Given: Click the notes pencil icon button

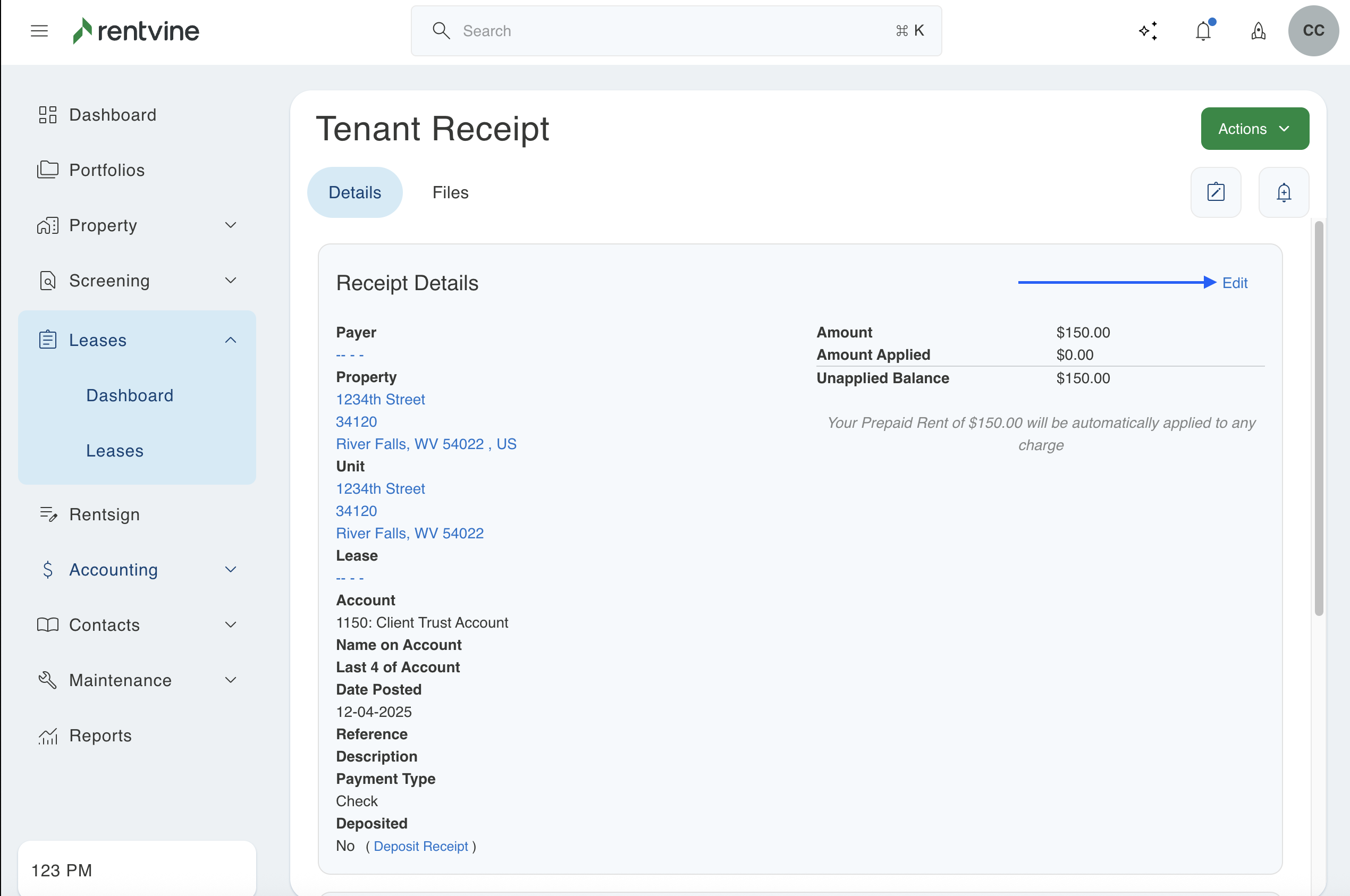Looking at the screenshot, I should (x=1216, y=192).
